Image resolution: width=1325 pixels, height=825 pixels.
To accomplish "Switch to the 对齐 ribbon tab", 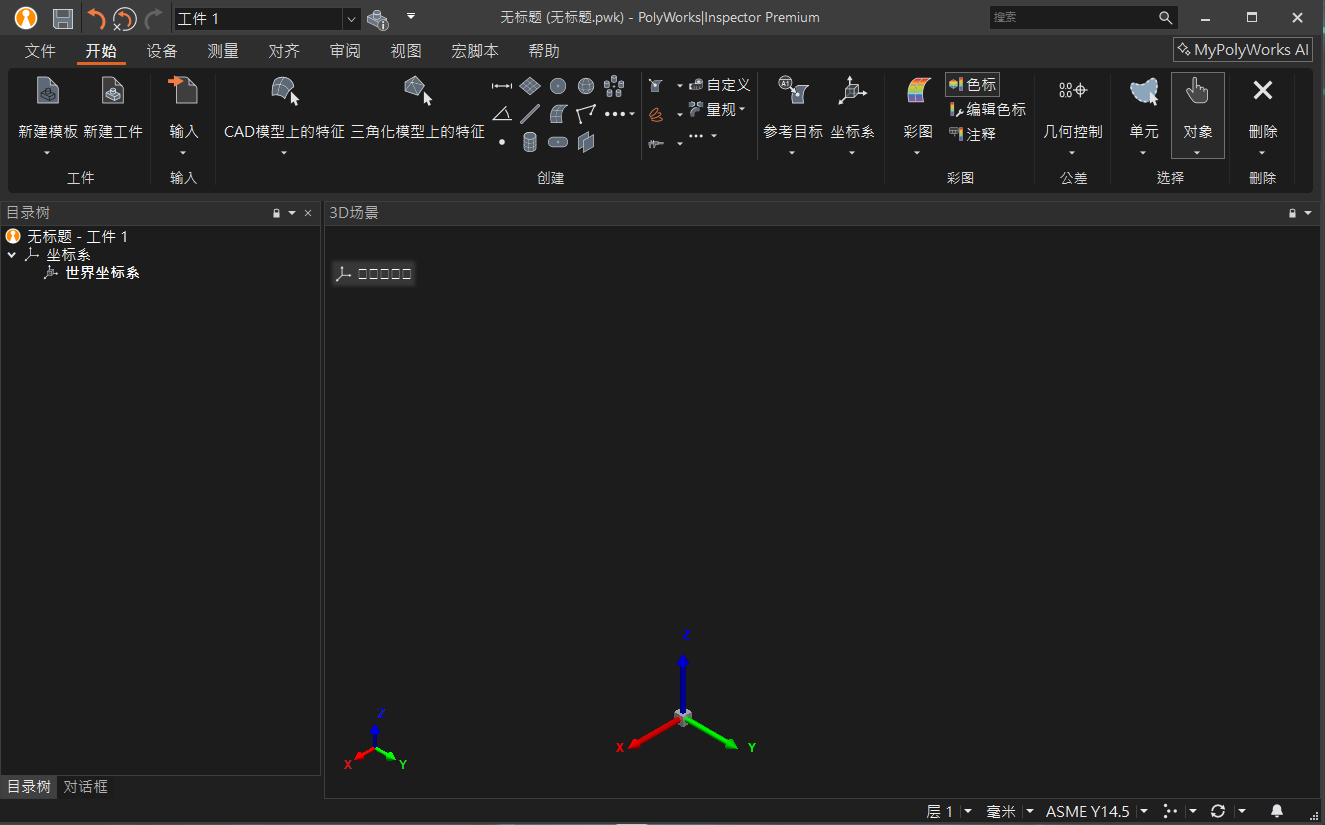I will coord(284,51).
